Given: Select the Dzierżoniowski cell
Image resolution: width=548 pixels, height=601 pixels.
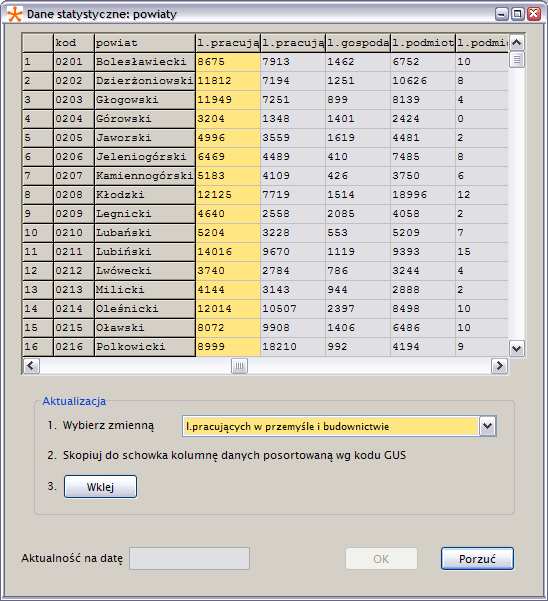Looking at the screenshot, I should tap(145, 81).
